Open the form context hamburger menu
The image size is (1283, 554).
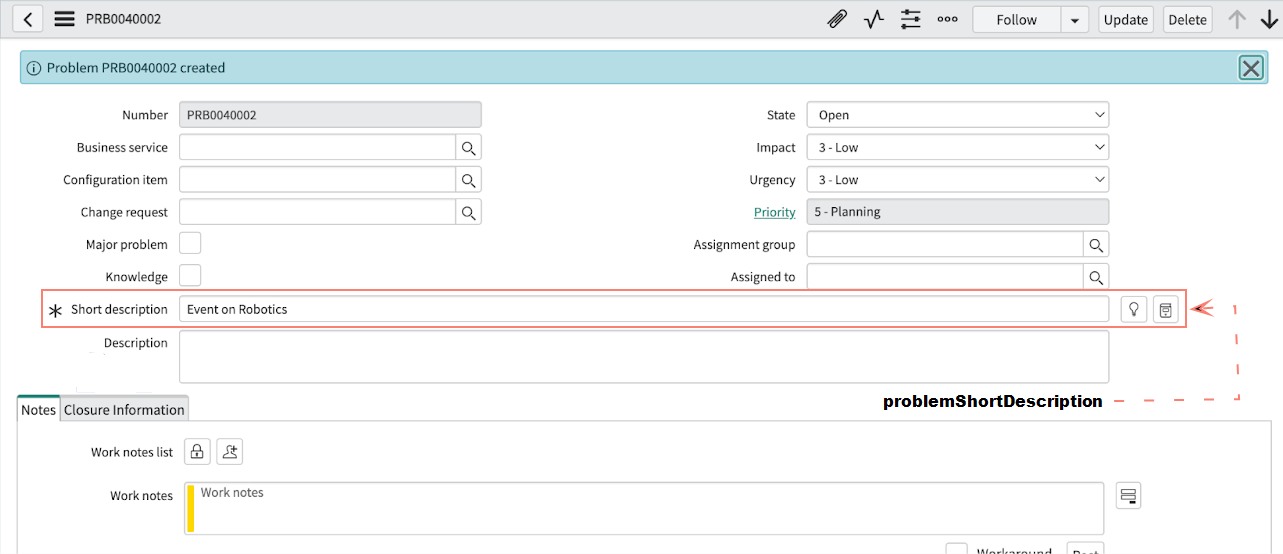pyautogui.click(x=64, y=19)
